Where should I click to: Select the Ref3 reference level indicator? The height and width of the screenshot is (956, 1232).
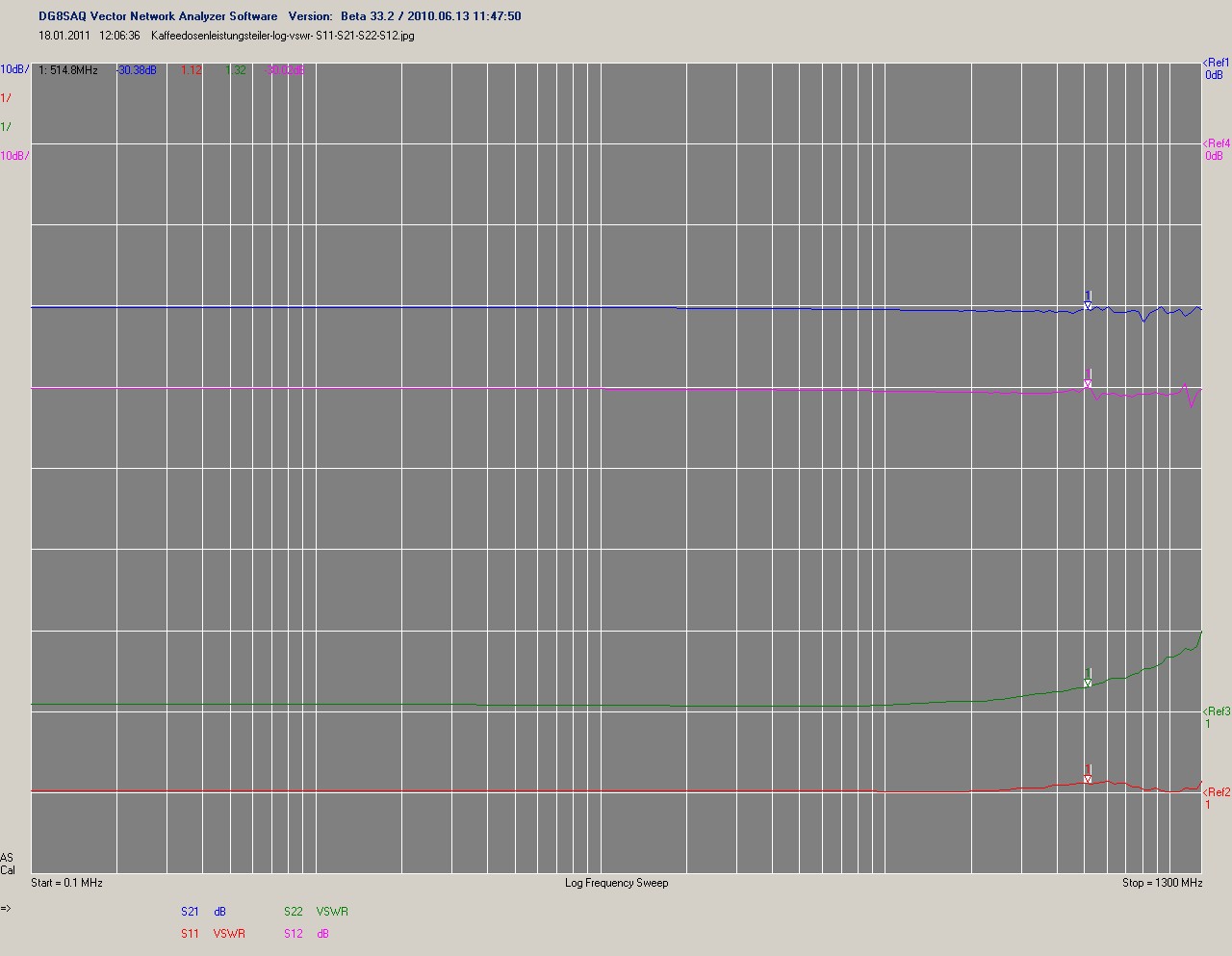pyautogui.click(x=1216, y=717)
